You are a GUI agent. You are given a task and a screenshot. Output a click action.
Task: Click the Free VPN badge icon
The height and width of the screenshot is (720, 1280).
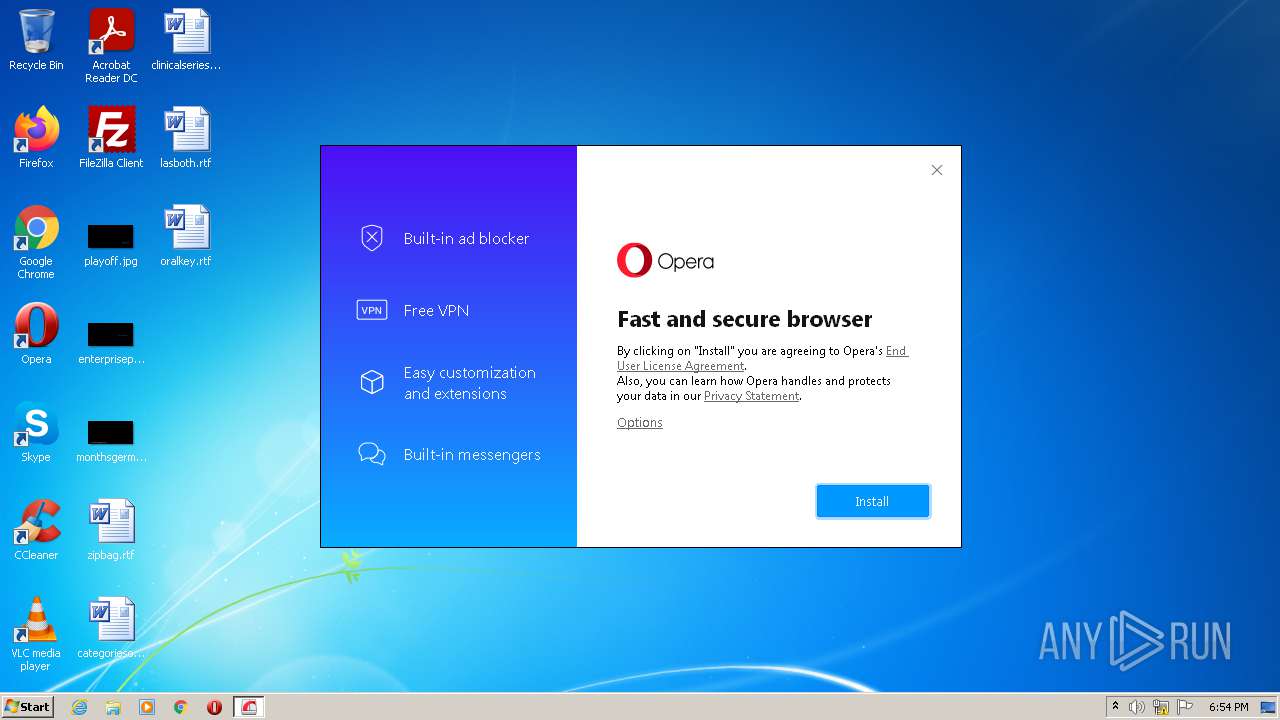[372, 310]
